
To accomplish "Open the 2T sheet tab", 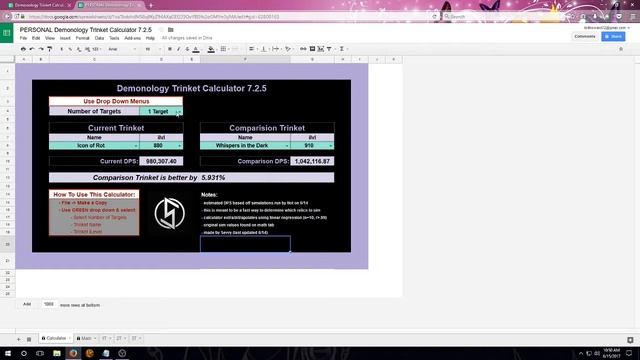I will pyautogui.click(x=121, y=338).
